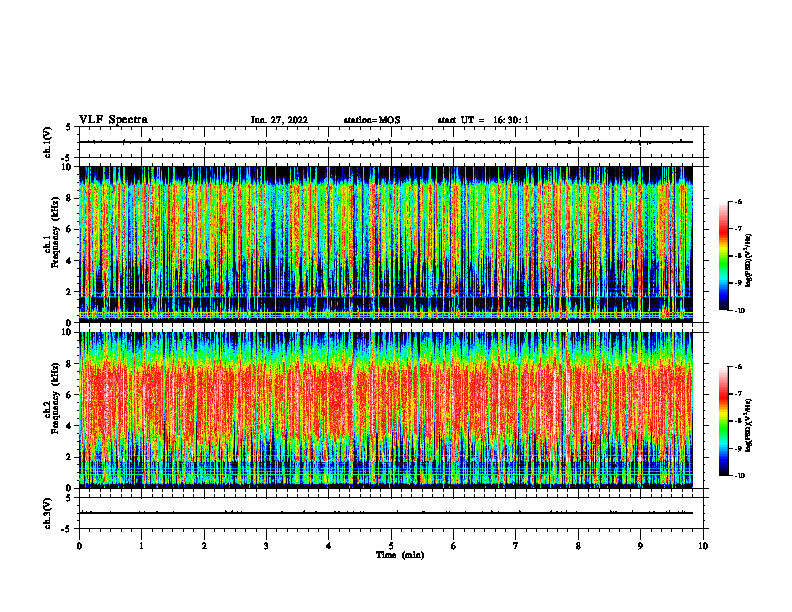This screenshot has width=792, height=612.
Task: Click the "8" kHz tick of ch.2 frequency axis
Action: click(70, 364)
